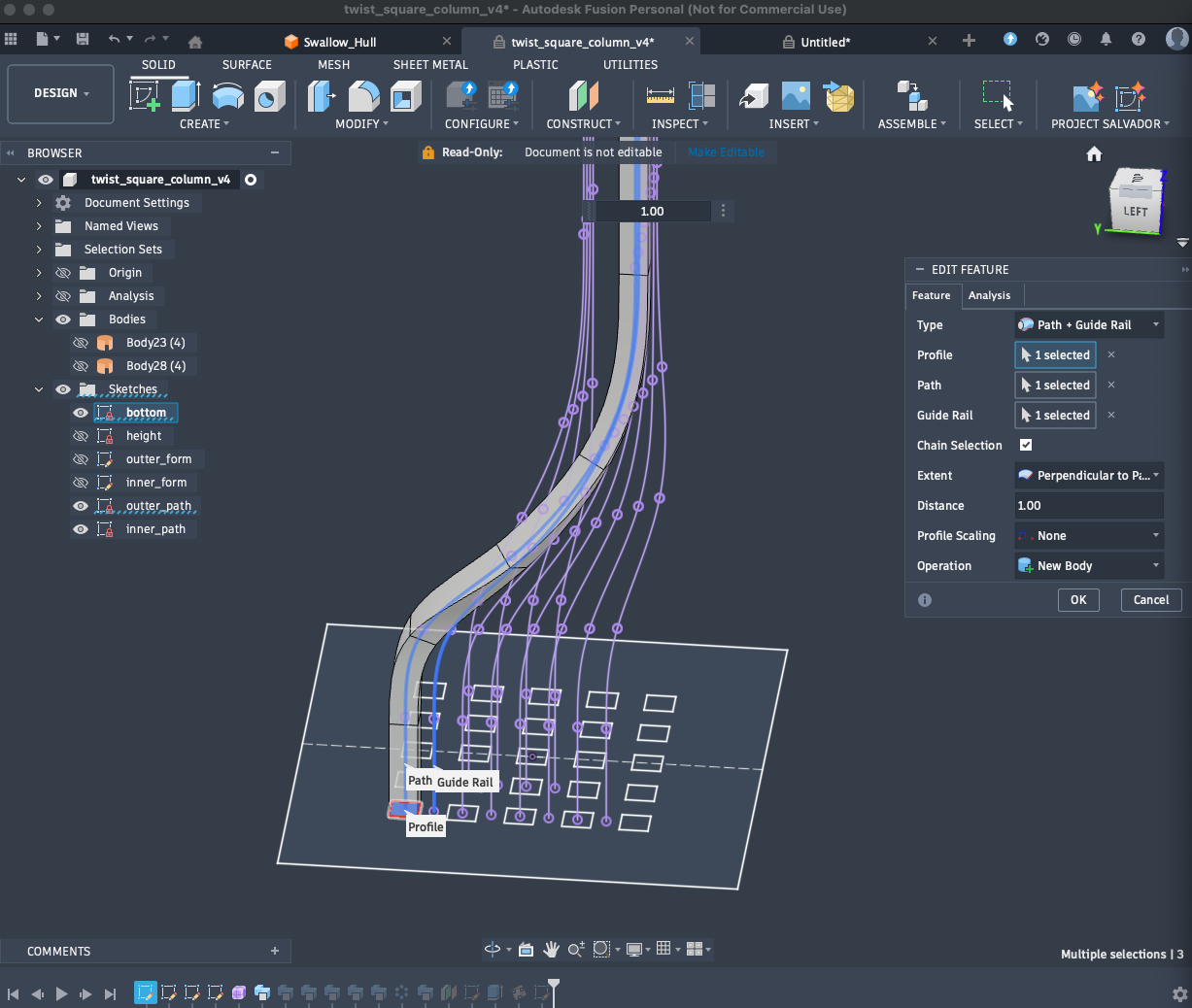Viewport: 1192px width, 1008px height.
Task: Open the Type dropdown Path + Guide Rail
Action: click(x=1088, y=325)
